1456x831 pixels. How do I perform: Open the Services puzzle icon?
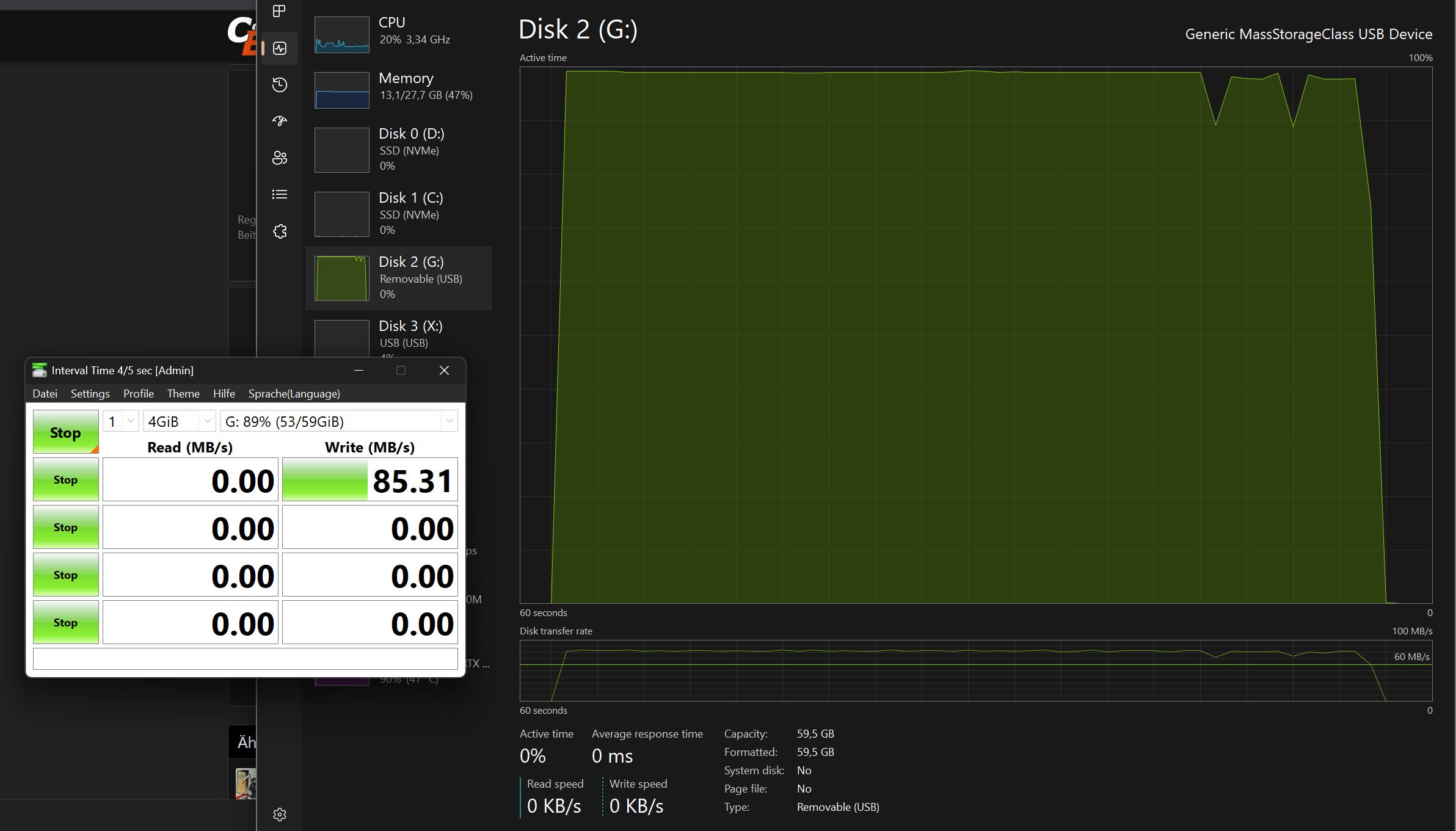pos(280,231)
